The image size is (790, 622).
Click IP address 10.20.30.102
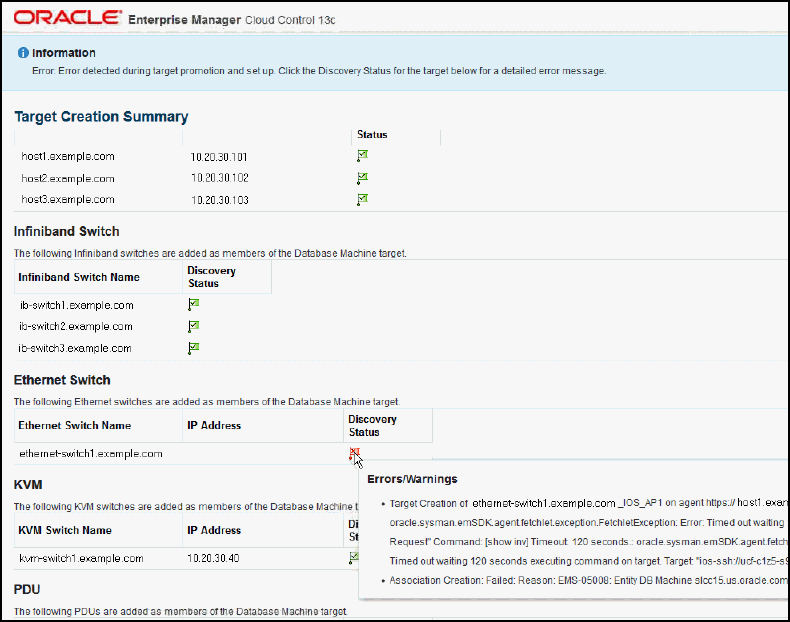click(220, 178)
